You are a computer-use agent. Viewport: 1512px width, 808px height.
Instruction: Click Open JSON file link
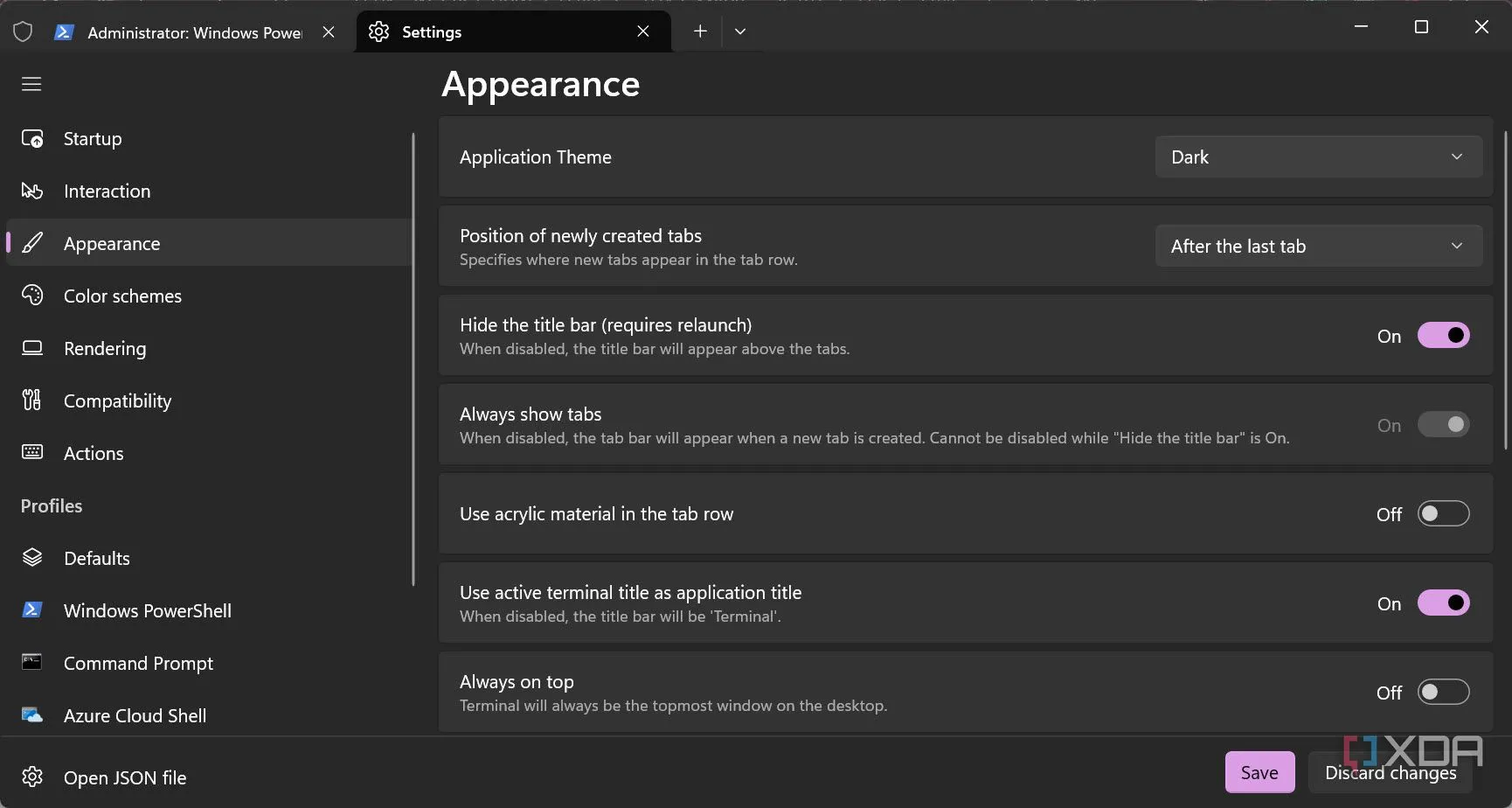click(125, 777)
